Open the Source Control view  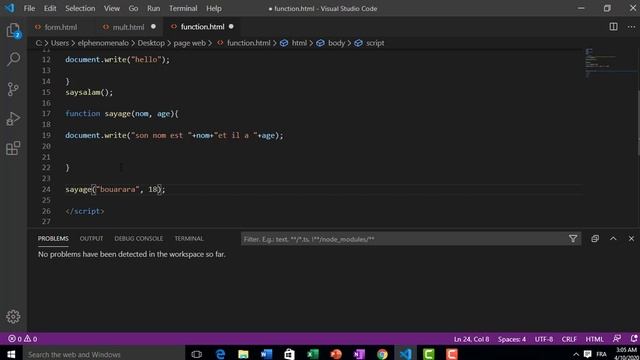coord(13,89)
